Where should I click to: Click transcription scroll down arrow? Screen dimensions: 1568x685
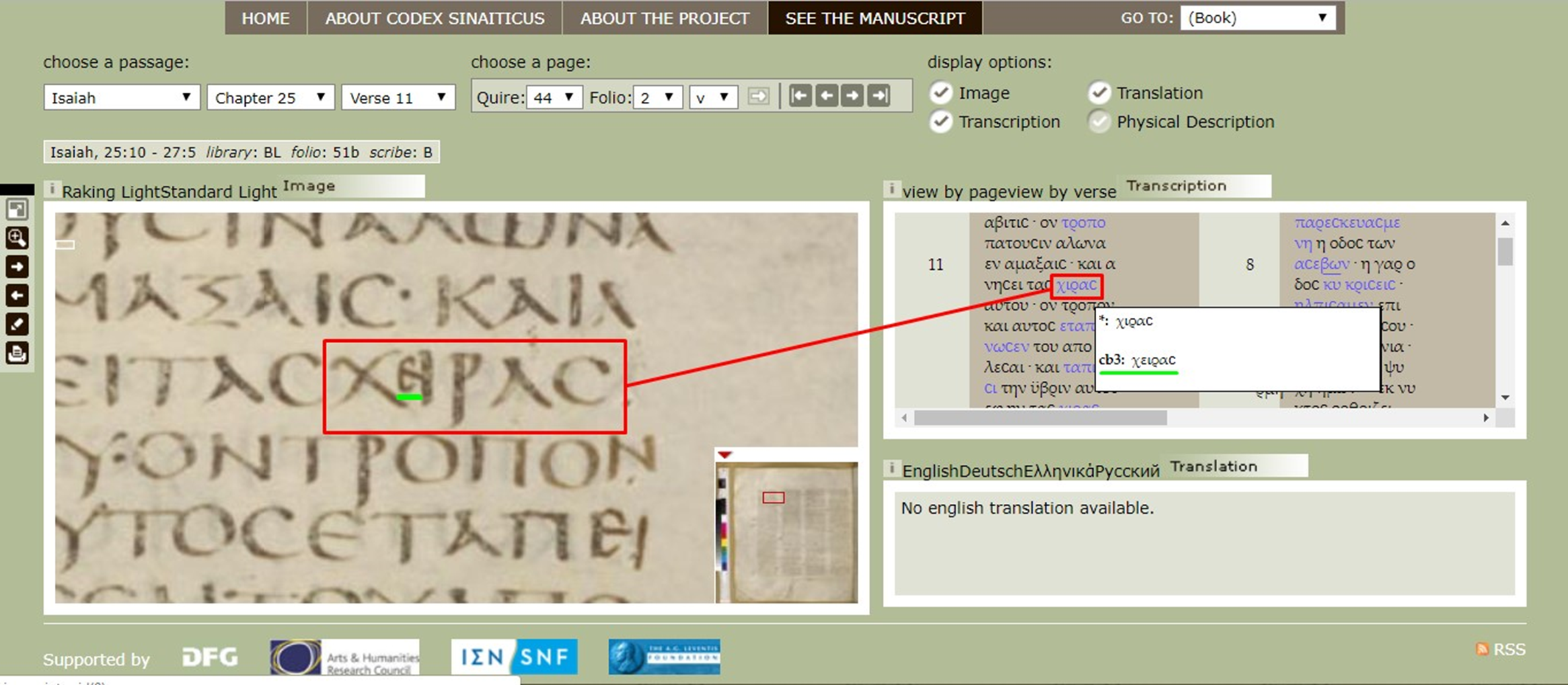(1505, 397)
